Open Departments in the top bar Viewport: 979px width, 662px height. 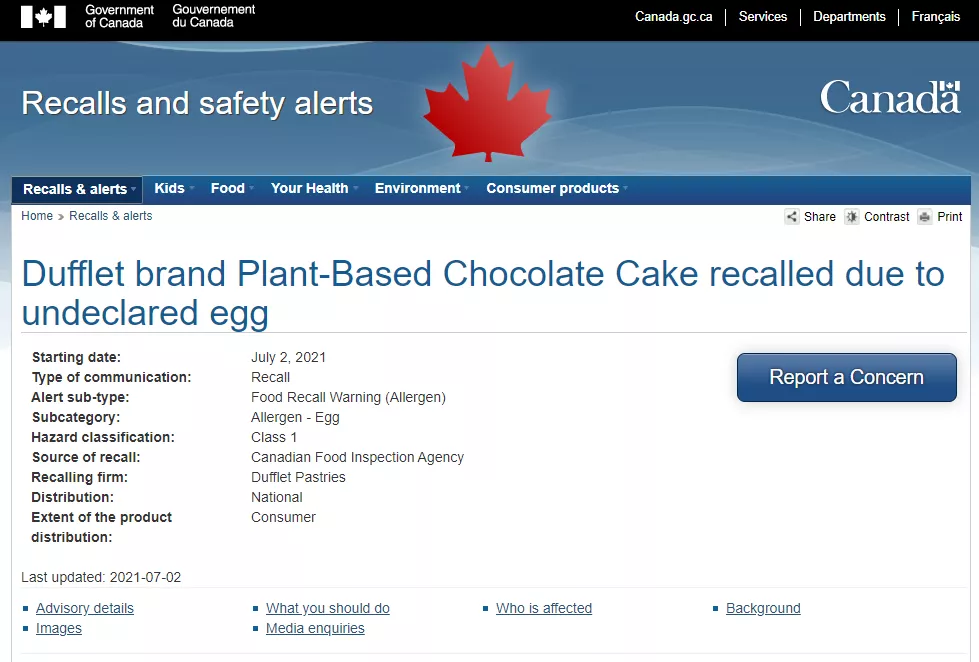849,17
